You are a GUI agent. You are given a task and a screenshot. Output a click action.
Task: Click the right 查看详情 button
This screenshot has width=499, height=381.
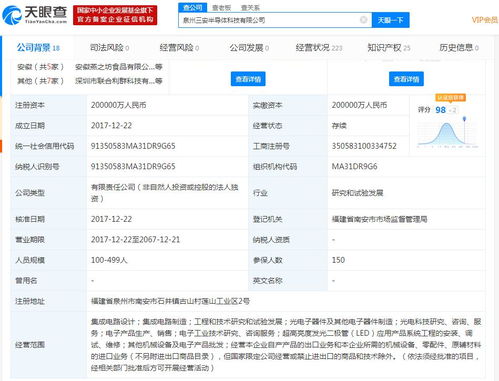pyautogui.click(x=406, y=79)
